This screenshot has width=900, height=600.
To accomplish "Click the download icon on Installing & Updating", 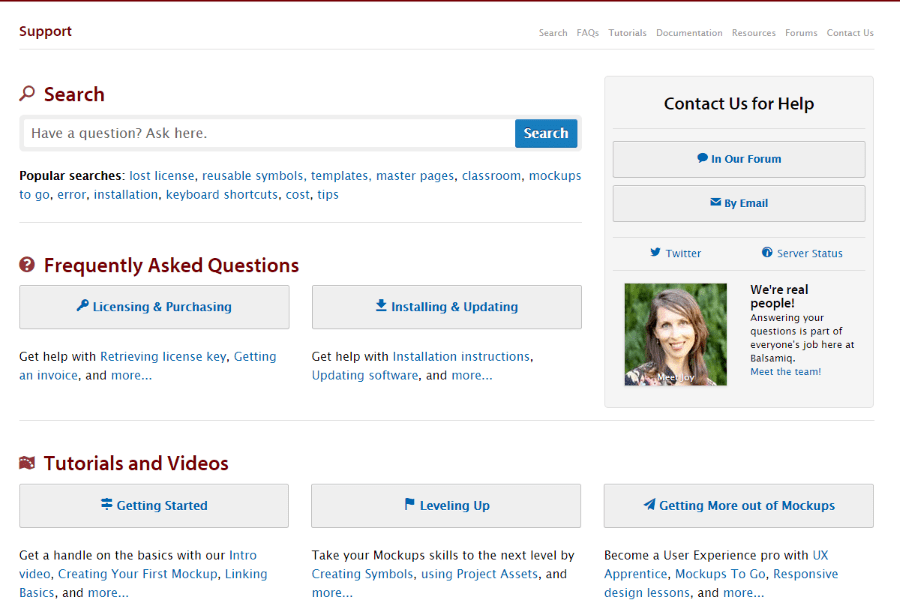I will (381, 306).
